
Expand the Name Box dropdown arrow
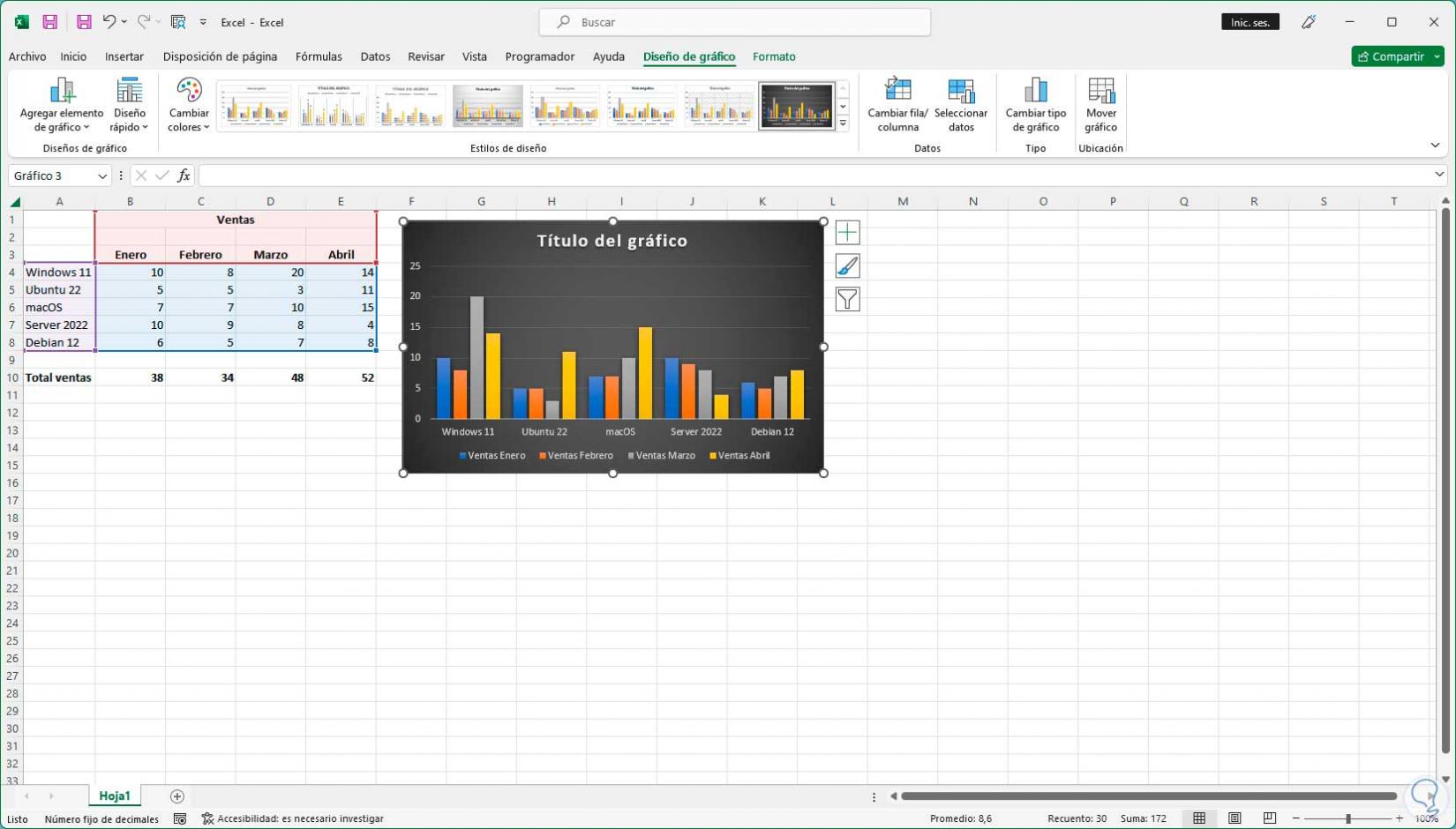point(102,176)
